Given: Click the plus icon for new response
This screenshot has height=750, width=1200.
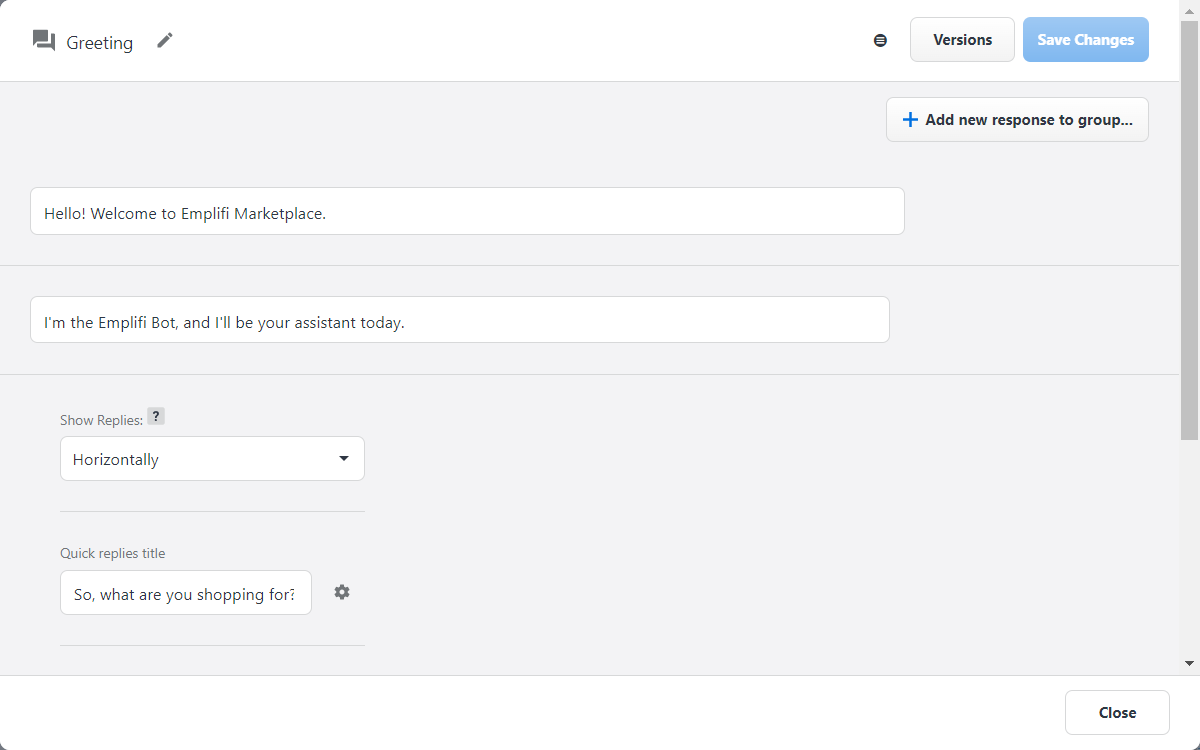Looking at the screenshot, I should 910,120.
